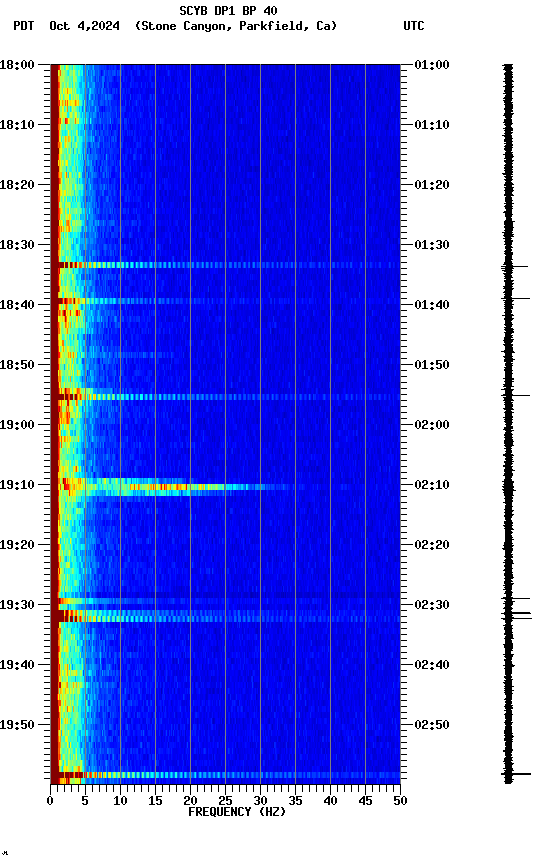Image resolution: width=552 pixels, height=864 pixels.
Task: Click the title text 'SCYB DP1 BP 40'
Action: coord(228,10)
